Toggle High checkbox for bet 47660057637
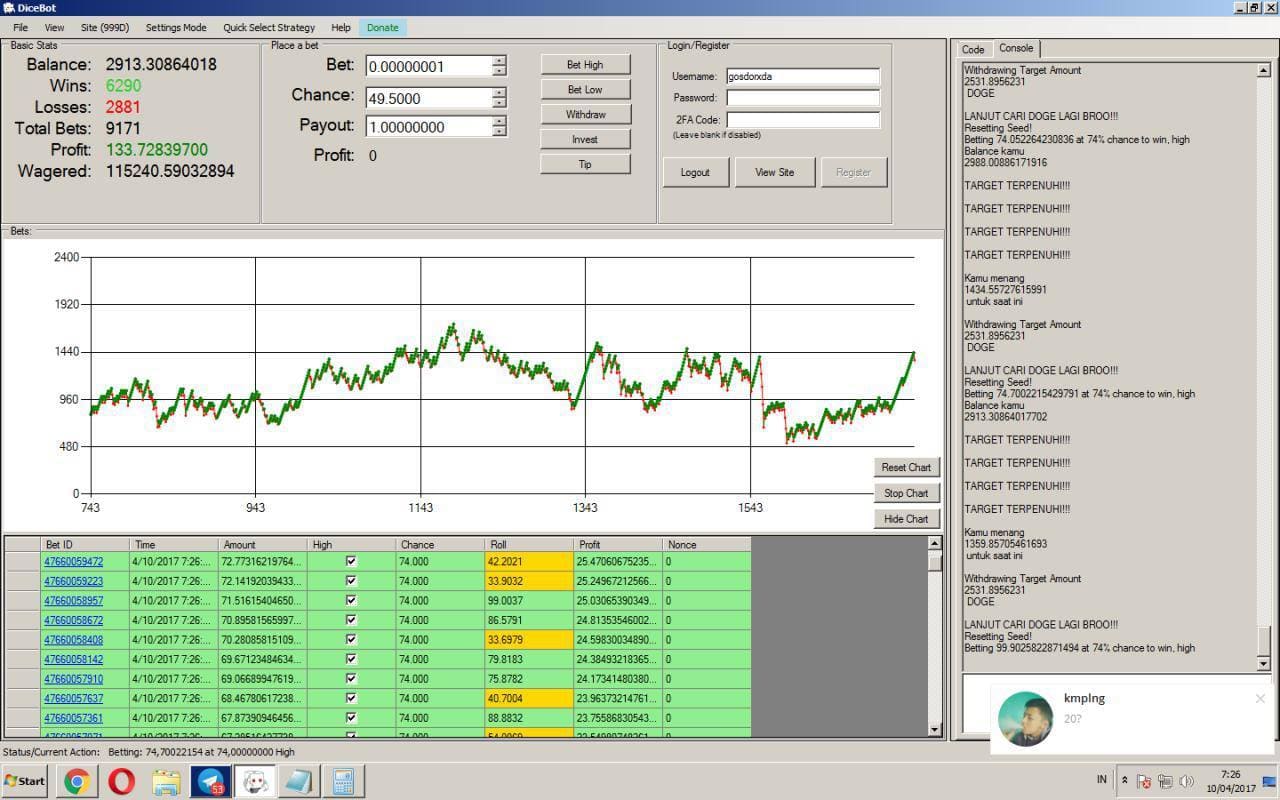Screen dimensions: 1280x800 coord(351,698)
